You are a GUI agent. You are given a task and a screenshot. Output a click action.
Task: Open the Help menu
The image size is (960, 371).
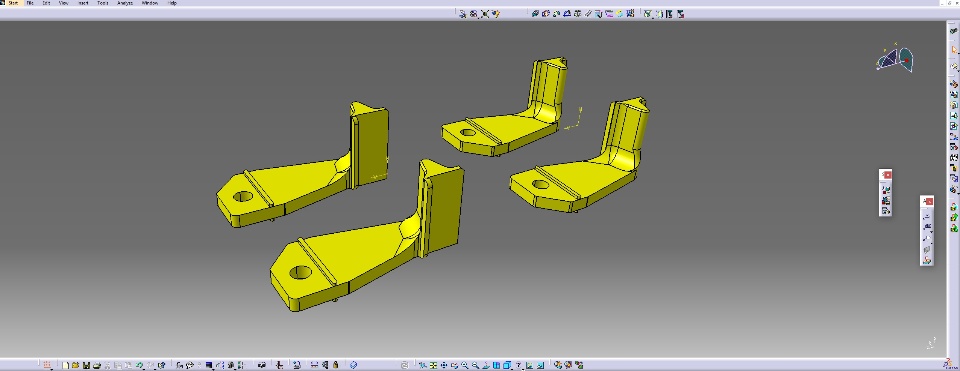[x=173, y=3]
